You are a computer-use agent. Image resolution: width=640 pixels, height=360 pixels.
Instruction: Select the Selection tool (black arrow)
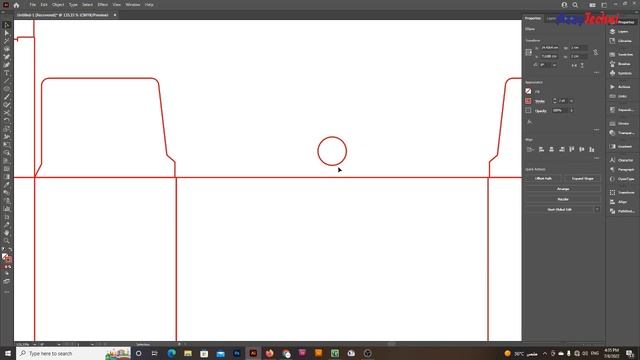click(x=7, y=25)
